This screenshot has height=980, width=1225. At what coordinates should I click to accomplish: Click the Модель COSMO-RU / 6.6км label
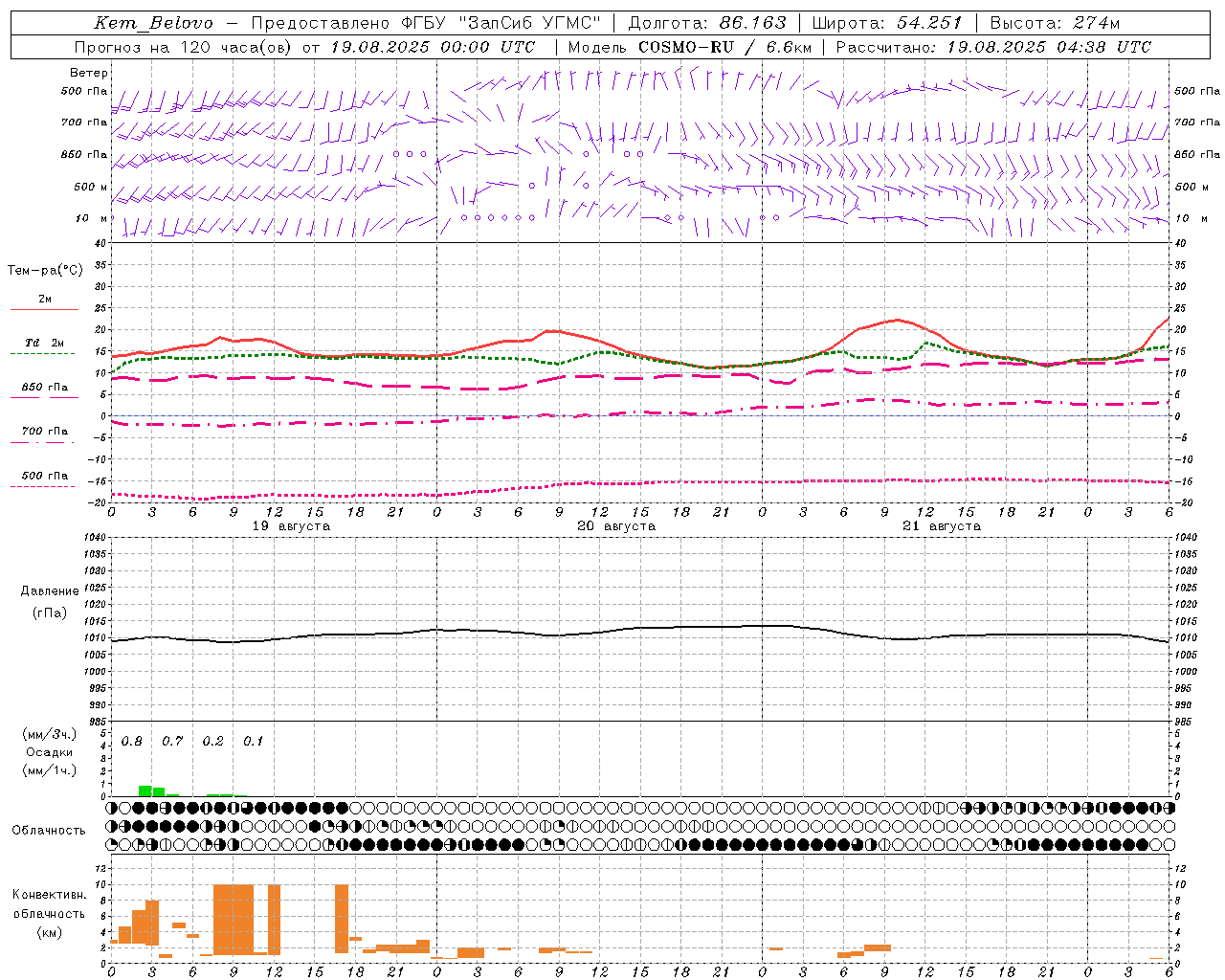pos(689,47)
